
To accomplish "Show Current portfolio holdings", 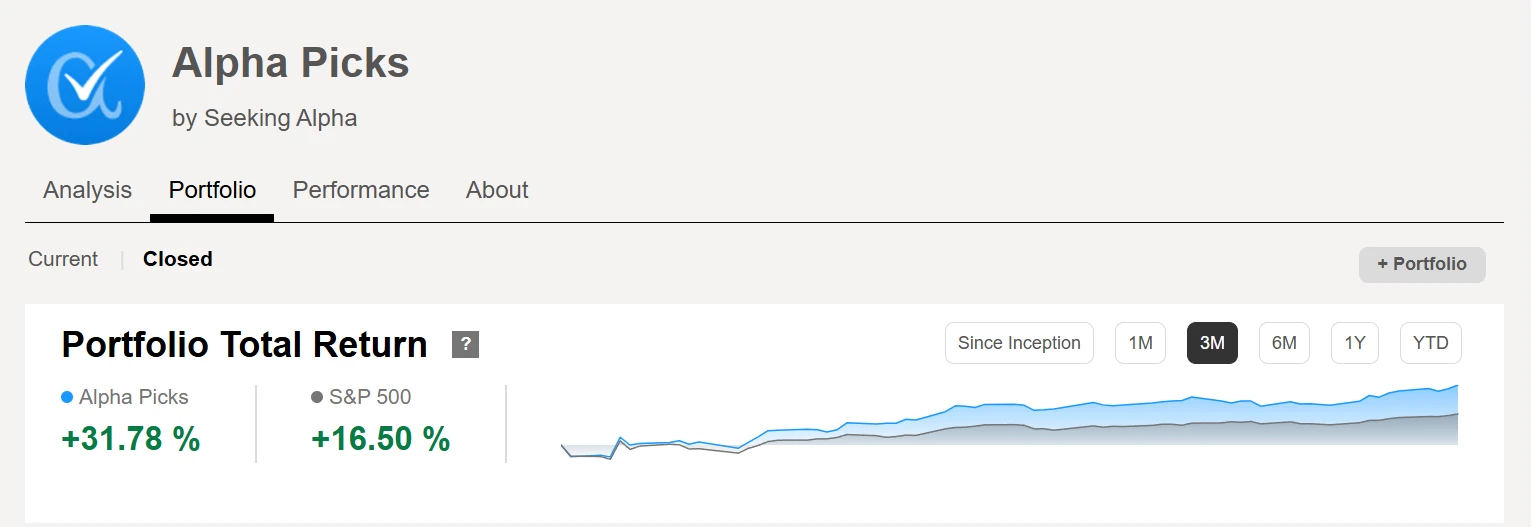I will tap(63, 259).
